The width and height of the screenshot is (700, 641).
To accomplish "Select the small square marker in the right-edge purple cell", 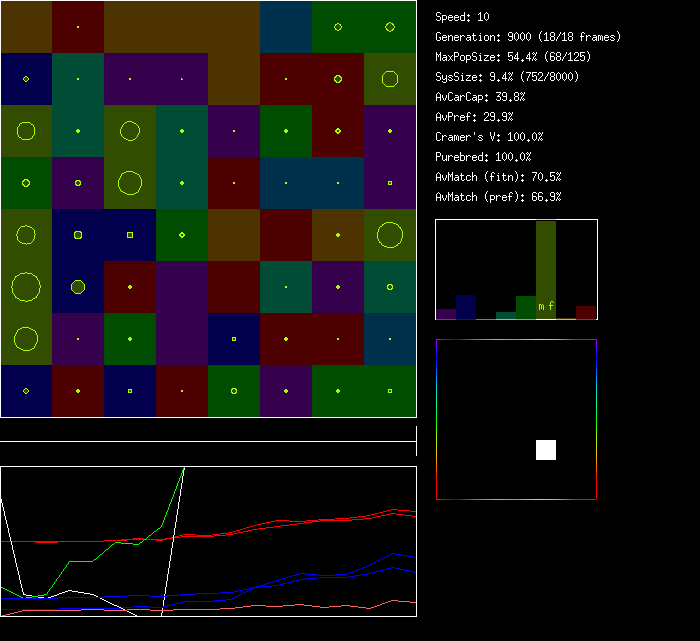I will (390, 183).
